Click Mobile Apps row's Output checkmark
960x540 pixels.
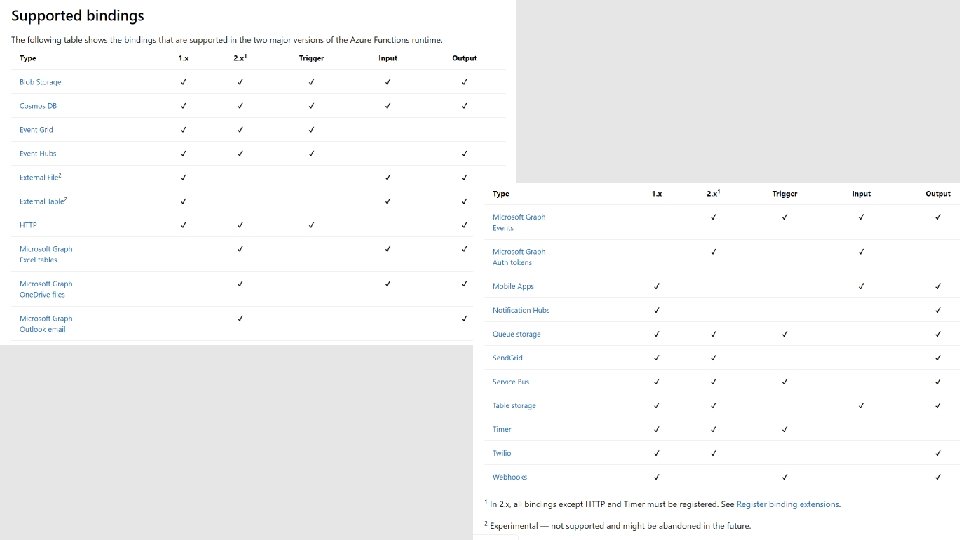(x=938, y=286)
